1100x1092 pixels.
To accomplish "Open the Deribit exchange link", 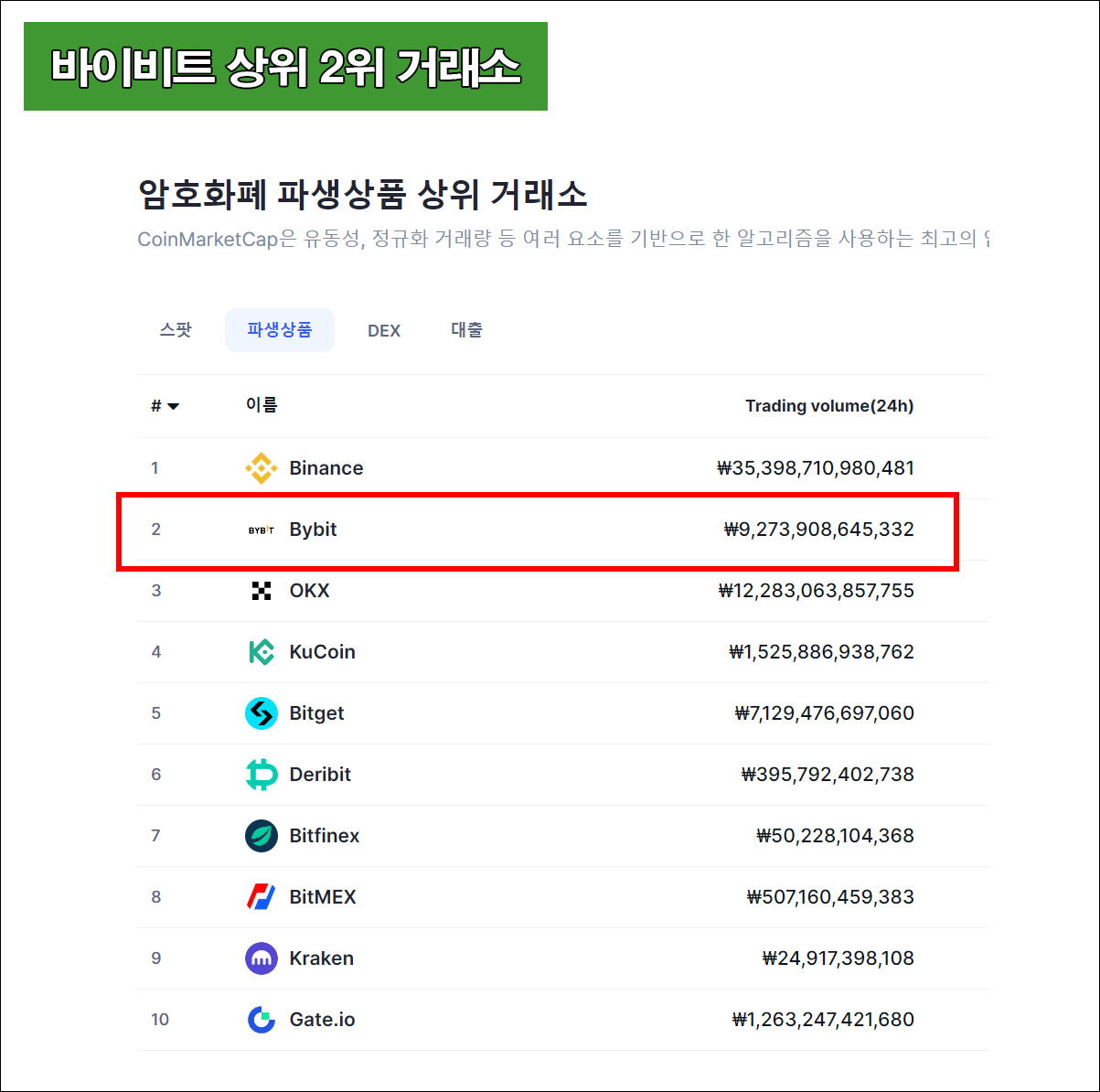I will pos(321,775).
